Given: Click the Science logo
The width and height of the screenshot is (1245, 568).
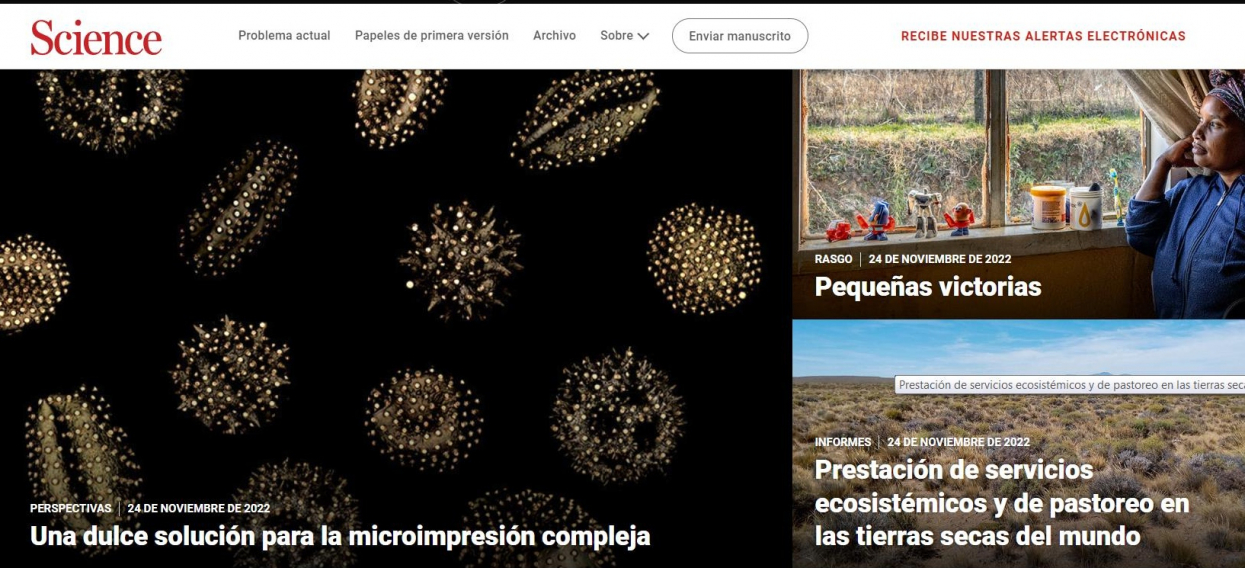Looking at the screenshot, I should (x=96, y=37).
